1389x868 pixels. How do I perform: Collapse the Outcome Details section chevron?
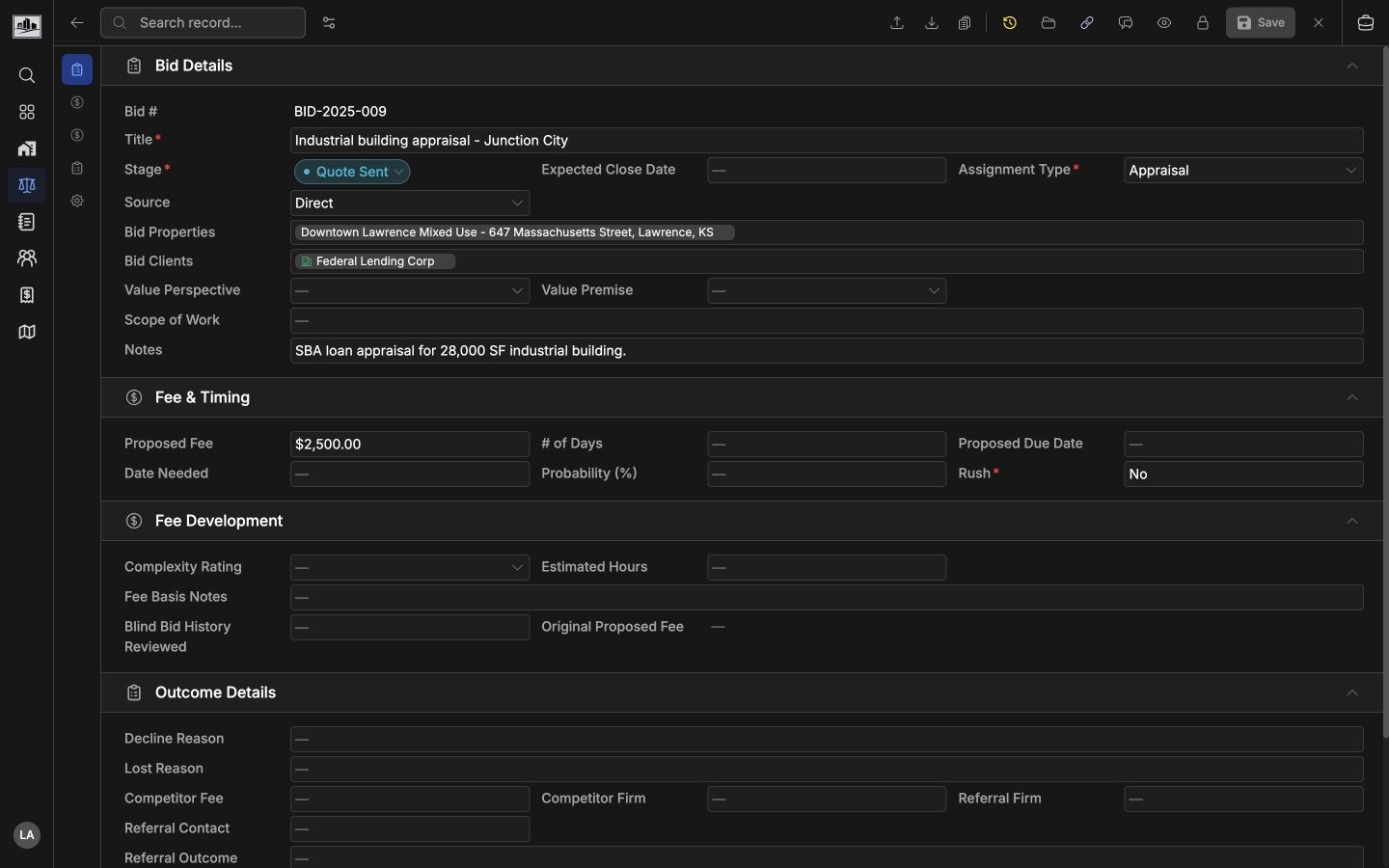pos(1353,693)
